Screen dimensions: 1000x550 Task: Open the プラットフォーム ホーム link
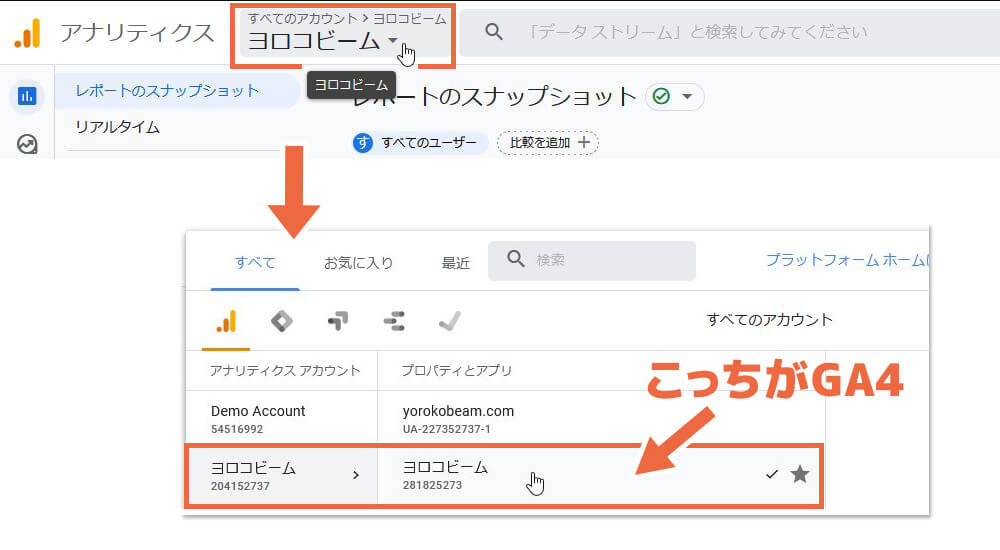(x=847, y=260)
